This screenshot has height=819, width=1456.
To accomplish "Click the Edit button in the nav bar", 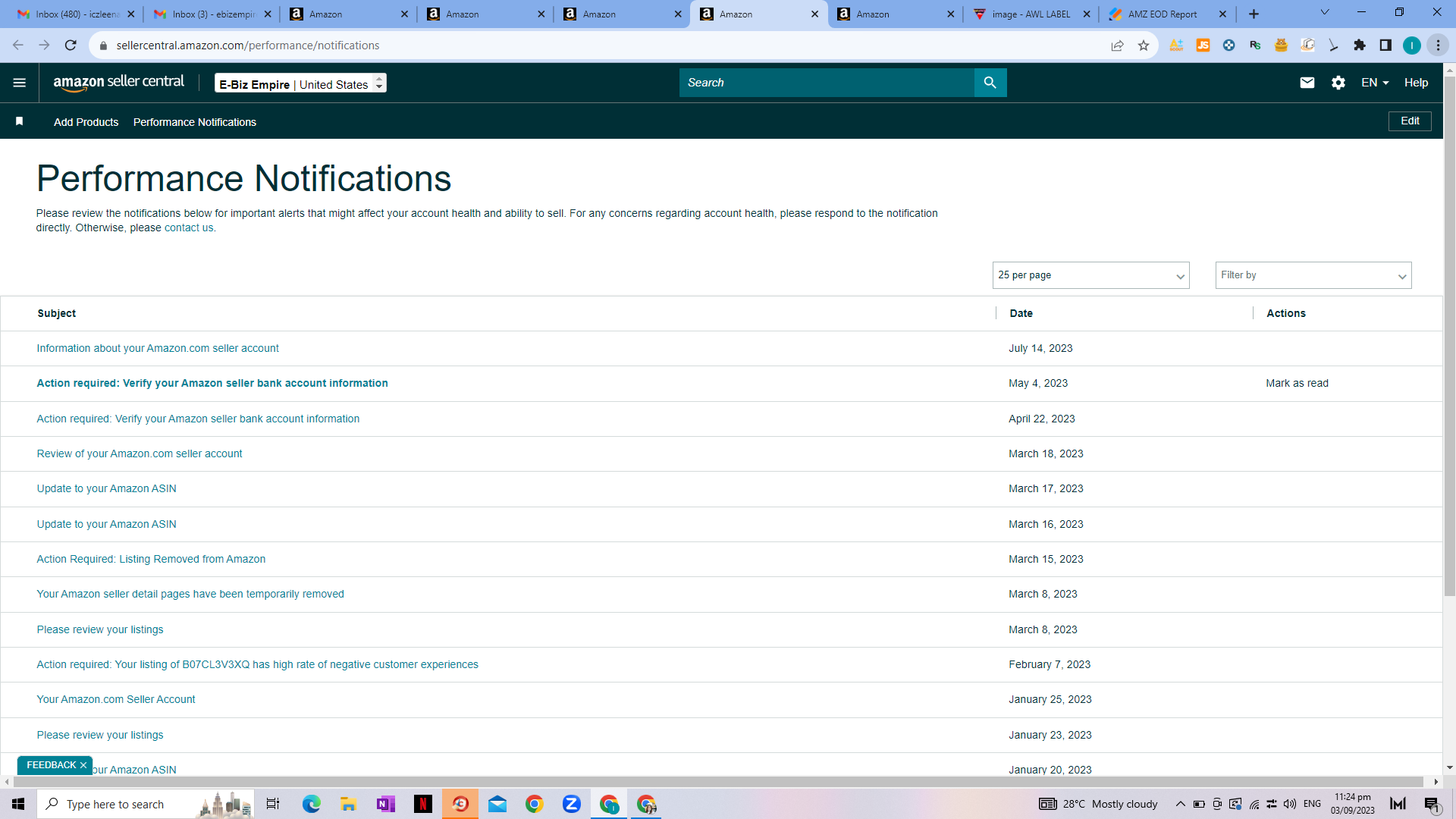I will (x=1410, y=121).
